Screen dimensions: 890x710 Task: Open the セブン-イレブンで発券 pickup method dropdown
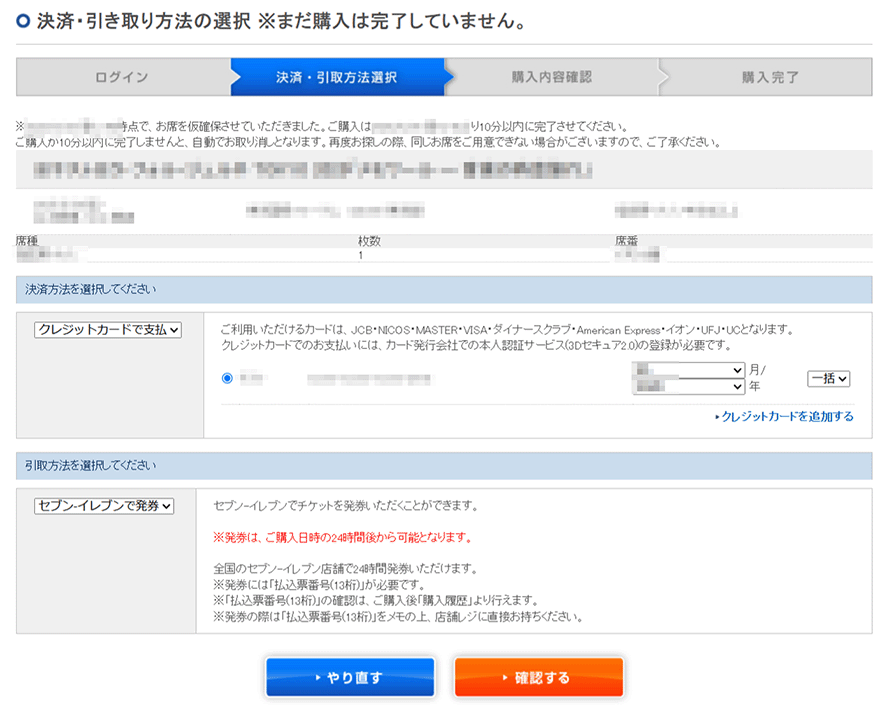coord(104,506)
